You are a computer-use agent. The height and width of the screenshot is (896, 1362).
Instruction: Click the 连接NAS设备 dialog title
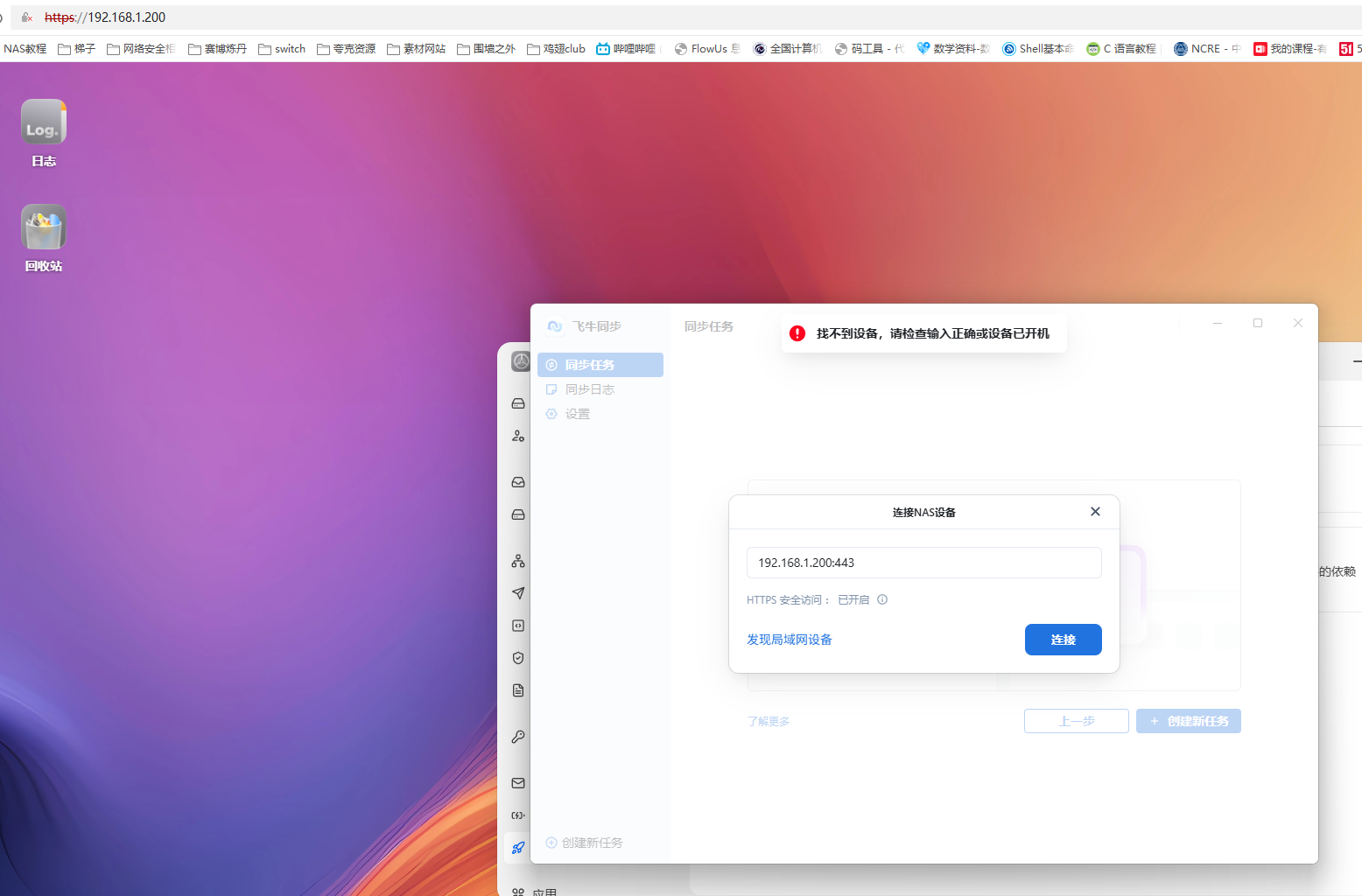click(x=924, y=512)
